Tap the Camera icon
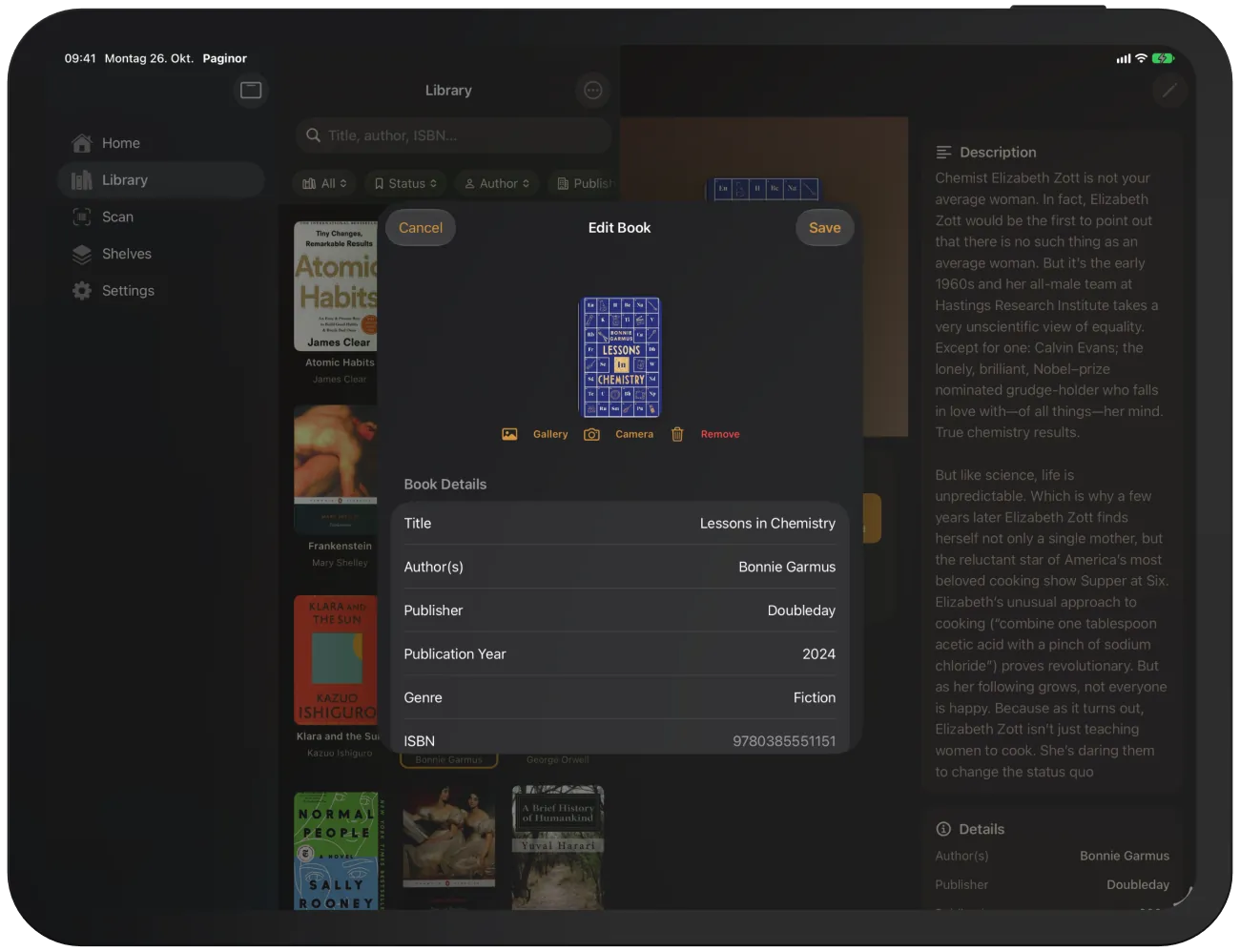Image resolution: width=1240 pixels, height=952 pixels. (592, 434)
